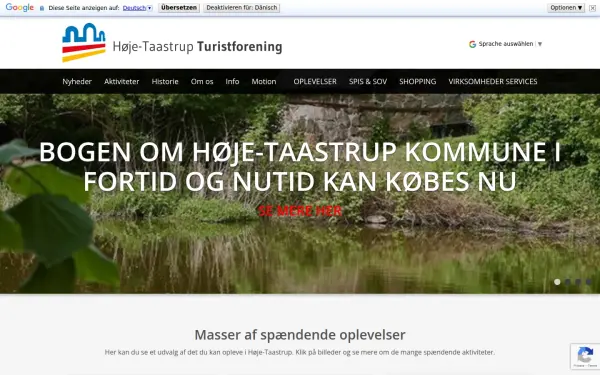This screenshot has height=375, width=600.
Task: Click the Høje-Taastrup Turistforening logo
Action: [x=84, y=42]
